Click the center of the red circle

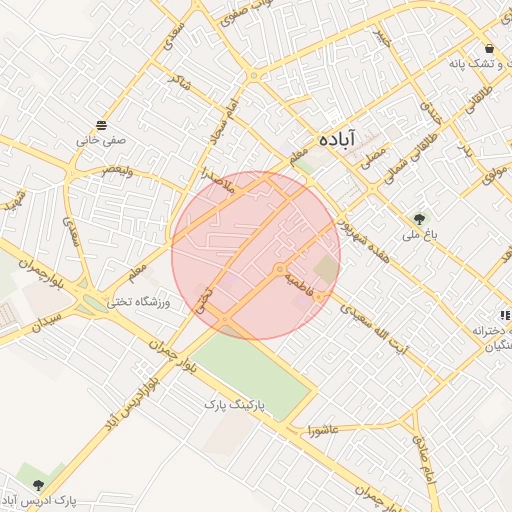click(256, 256)
